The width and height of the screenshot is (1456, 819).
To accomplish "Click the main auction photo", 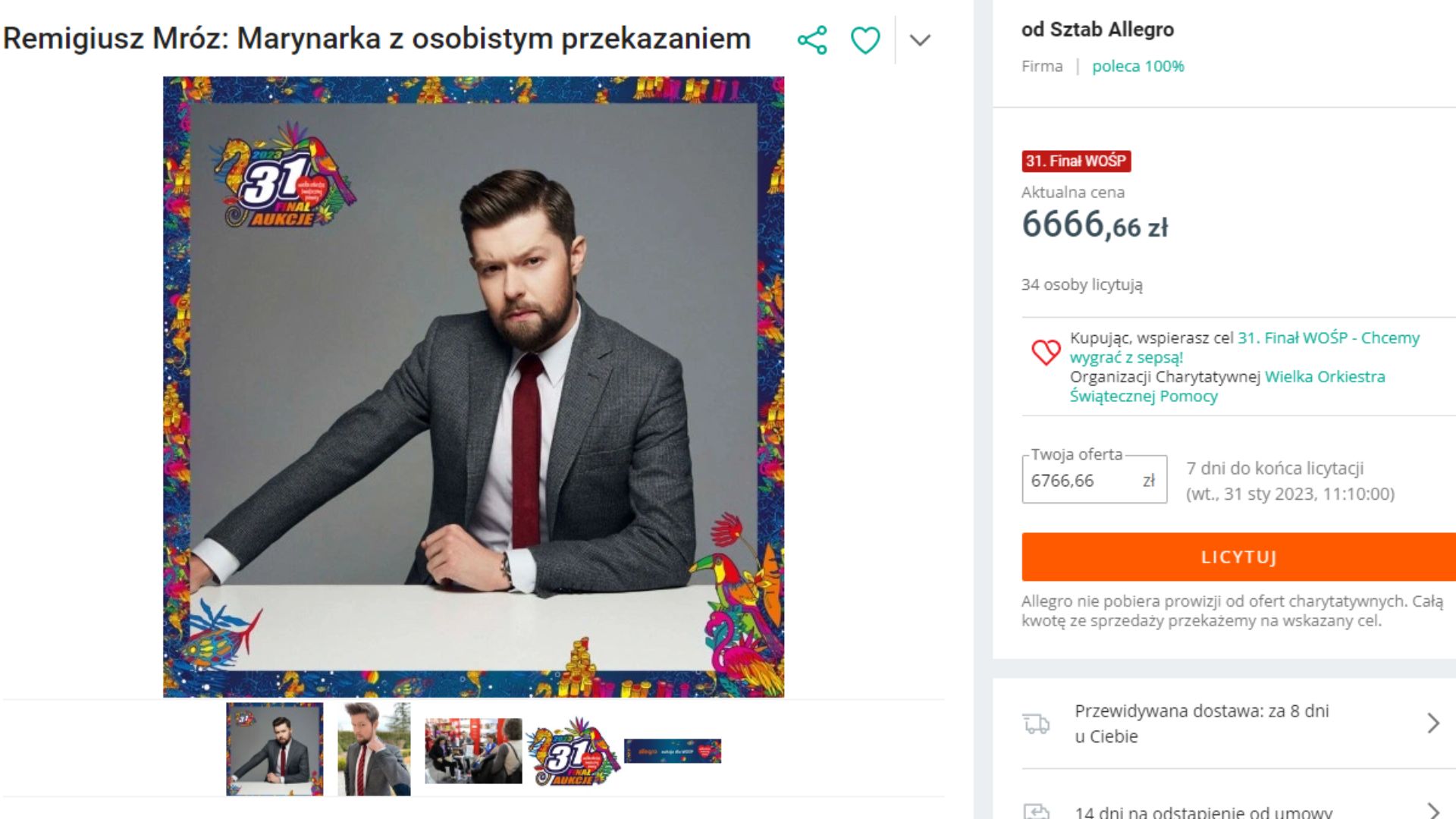I will coord(473,387).
